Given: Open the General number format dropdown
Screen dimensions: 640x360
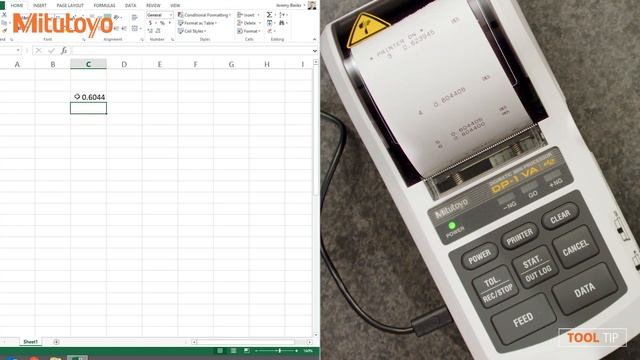Looking at the screenshot, I should [160, 15].
